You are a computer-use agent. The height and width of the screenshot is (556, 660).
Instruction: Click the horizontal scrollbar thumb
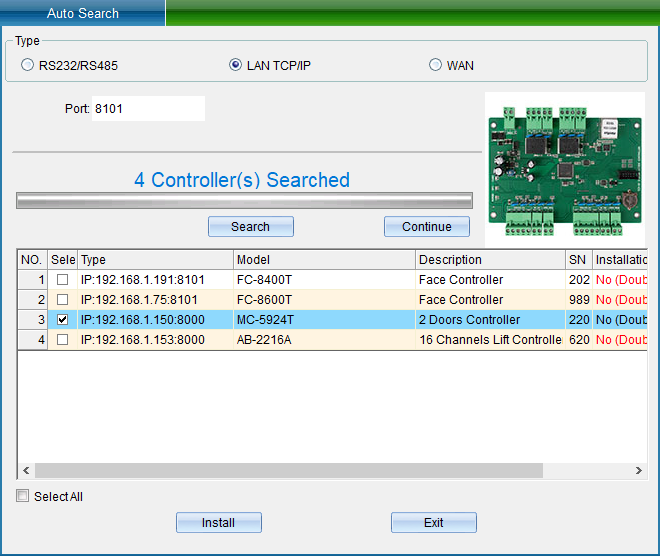pos(289,470)
